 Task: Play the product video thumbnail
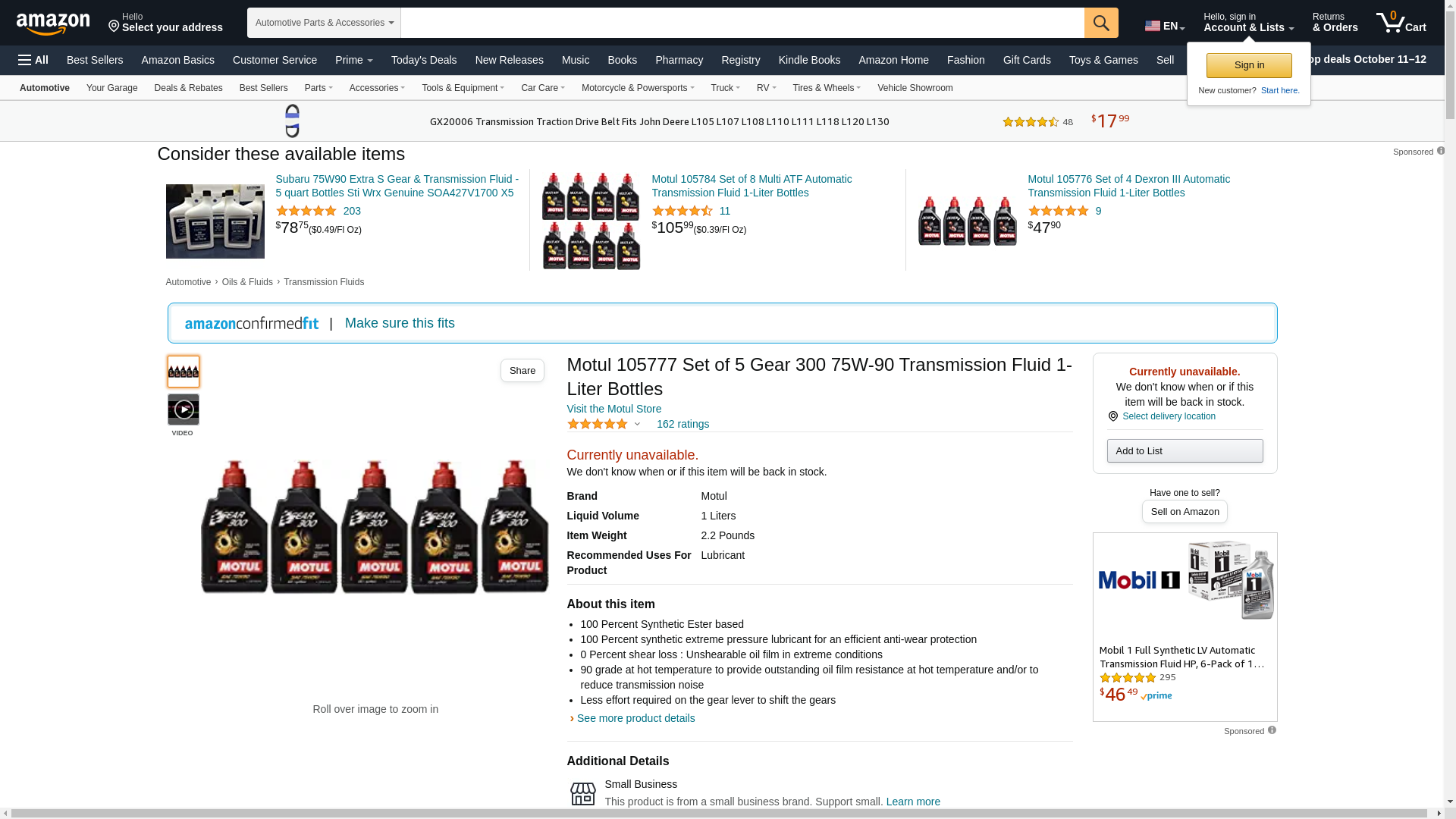(x=184, y=409)
